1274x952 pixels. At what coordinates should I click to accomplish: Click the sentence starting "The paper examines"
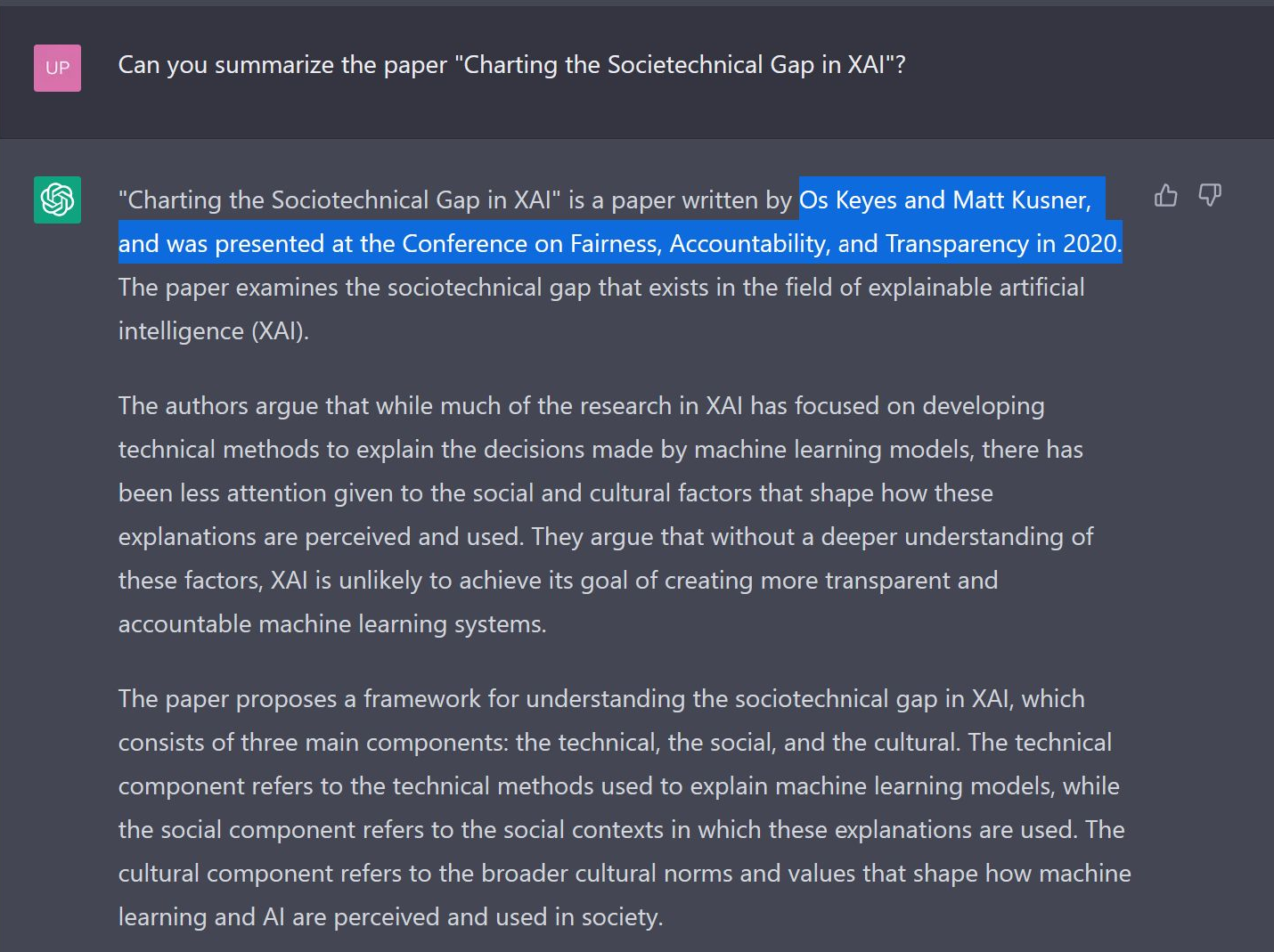600,287
